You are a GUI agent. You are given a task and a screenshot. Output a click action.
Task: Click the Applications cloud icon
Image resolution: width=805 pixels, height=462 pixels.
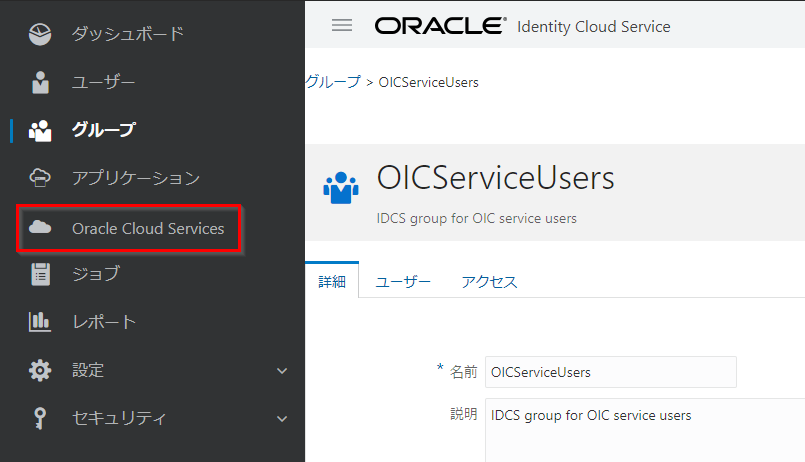40,178
